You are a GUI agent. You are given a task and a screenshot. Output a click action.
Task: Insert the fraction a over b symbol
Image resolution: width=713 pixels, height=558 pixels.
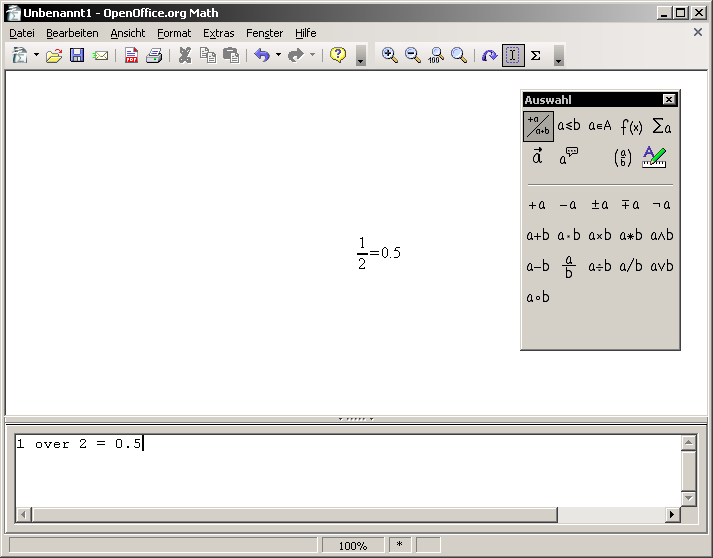(x=569, y=267)
